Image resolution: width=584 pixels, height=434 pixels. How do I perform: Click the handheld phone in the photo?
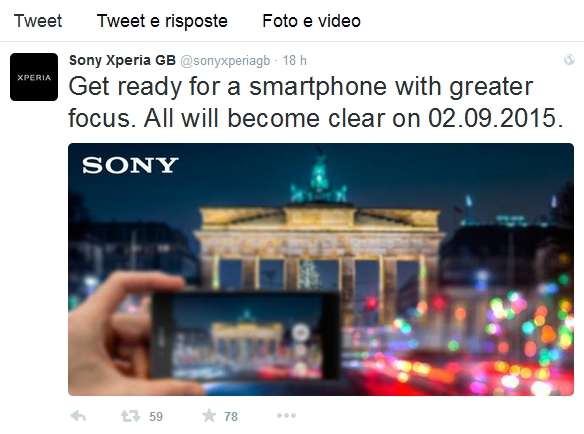pyautogui.click(x=244, y=335)
